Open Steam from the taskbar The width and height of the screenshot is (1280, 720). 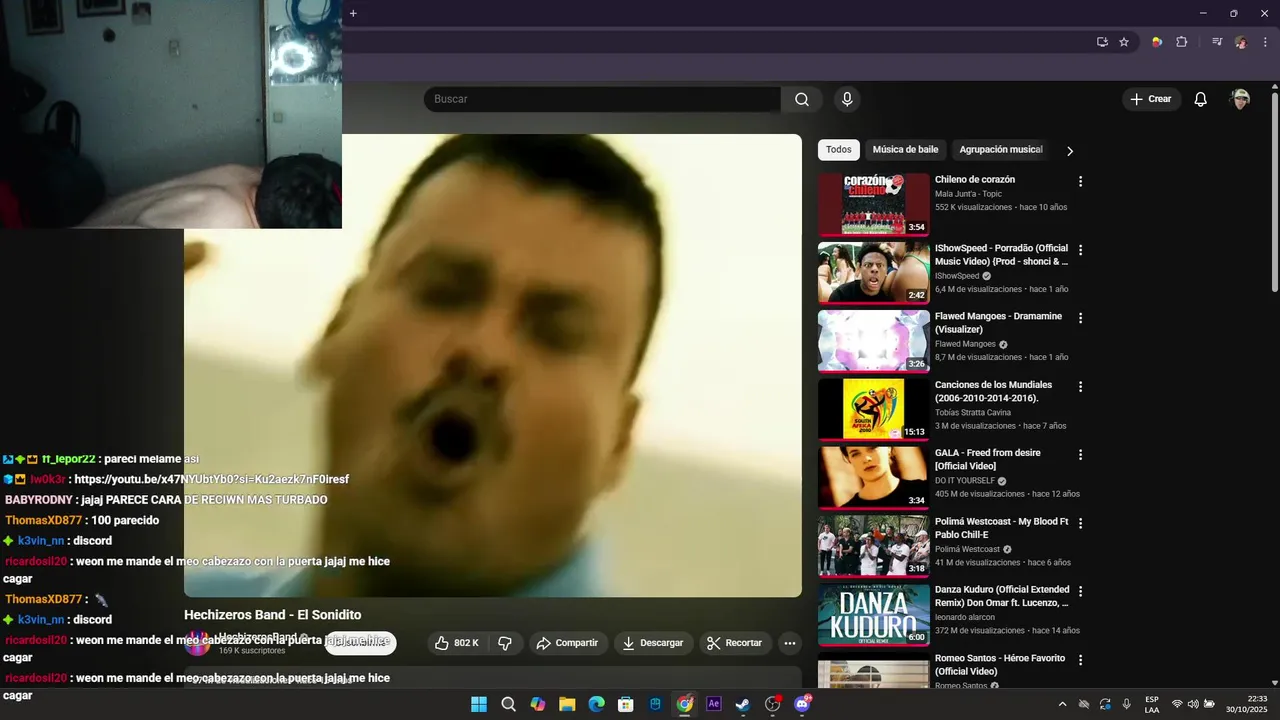pyautogui.click(x=743, y=704)
